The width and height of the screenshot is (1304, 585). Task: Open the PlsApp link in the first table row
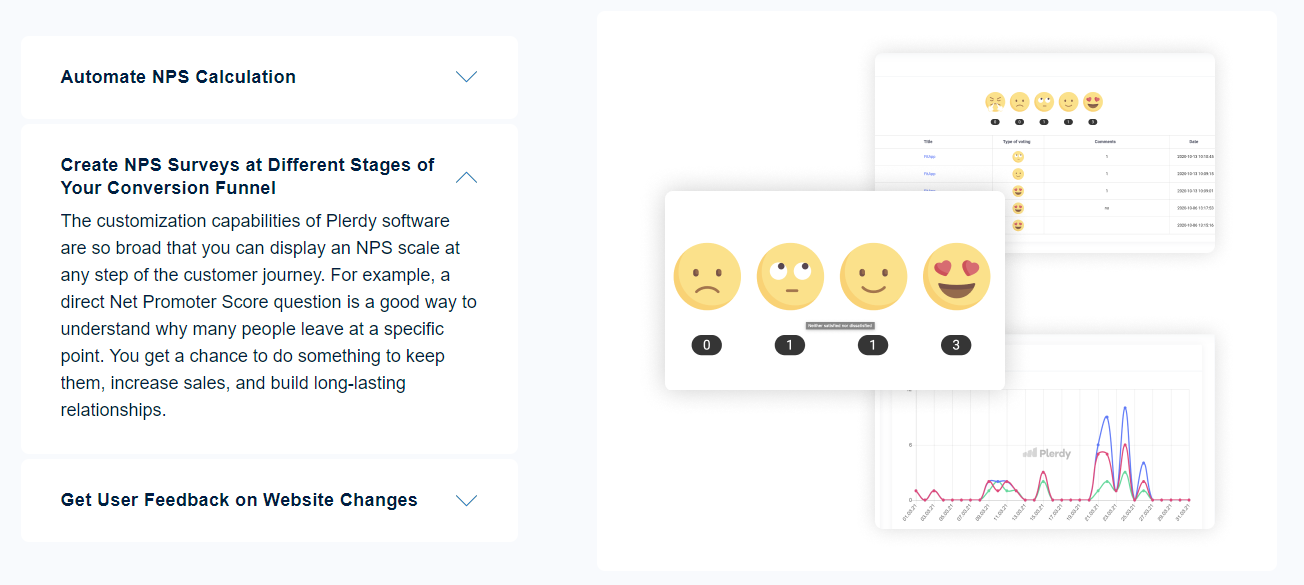[x=929, y=156]
